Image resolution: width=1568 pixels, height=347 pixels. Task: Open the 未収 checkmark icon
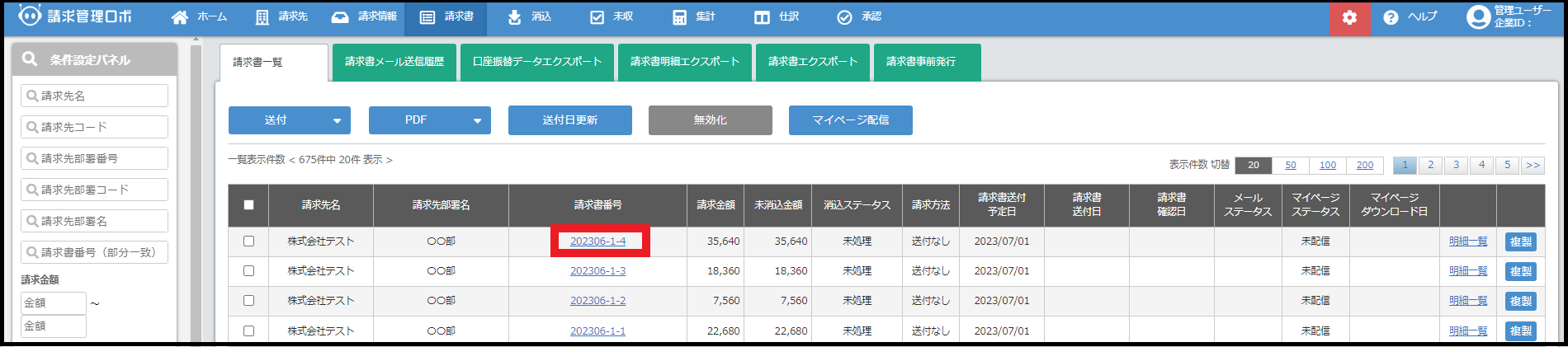point(597,17)
